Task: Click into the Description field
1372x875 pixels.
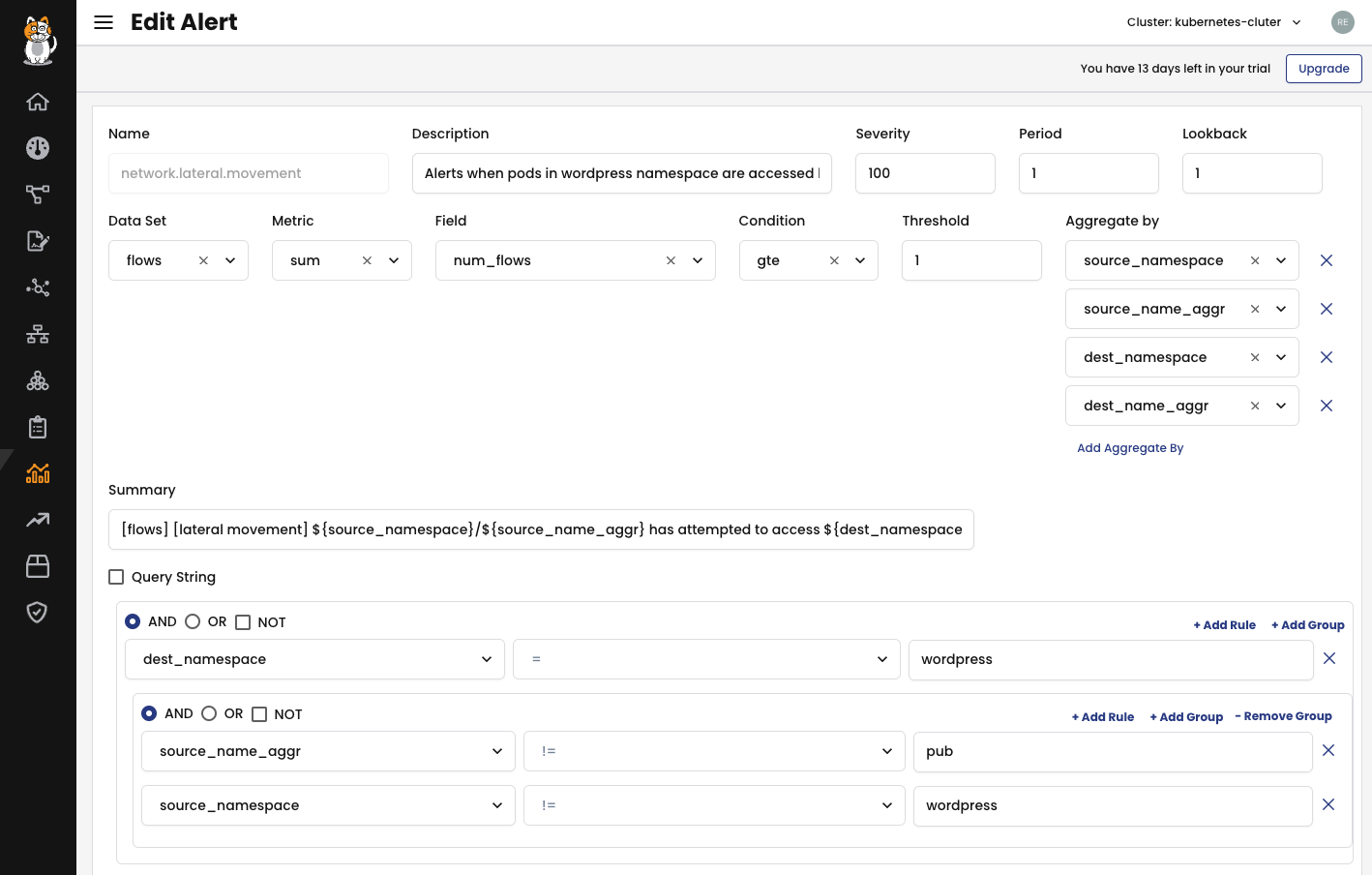Action: coord(622,173)
